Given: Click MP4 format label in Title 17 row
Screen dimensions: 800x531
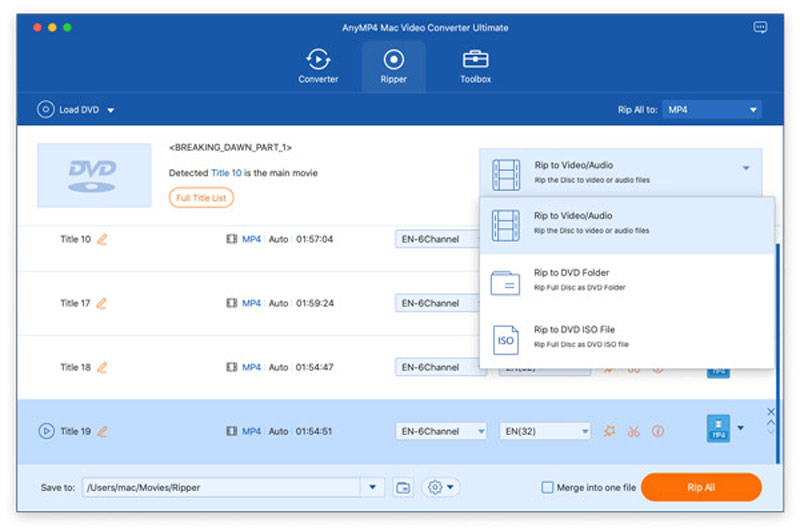Looking at the screenshot, I should pyautogui.click(x=252, y=303).
